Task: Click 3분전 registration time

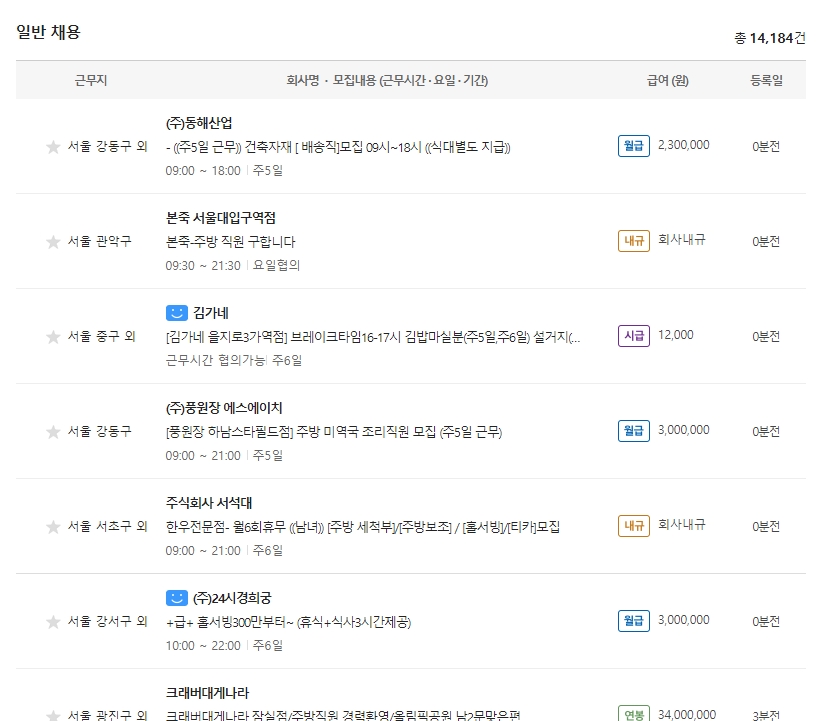Action: pyautogui.click(x=766, y=715)
